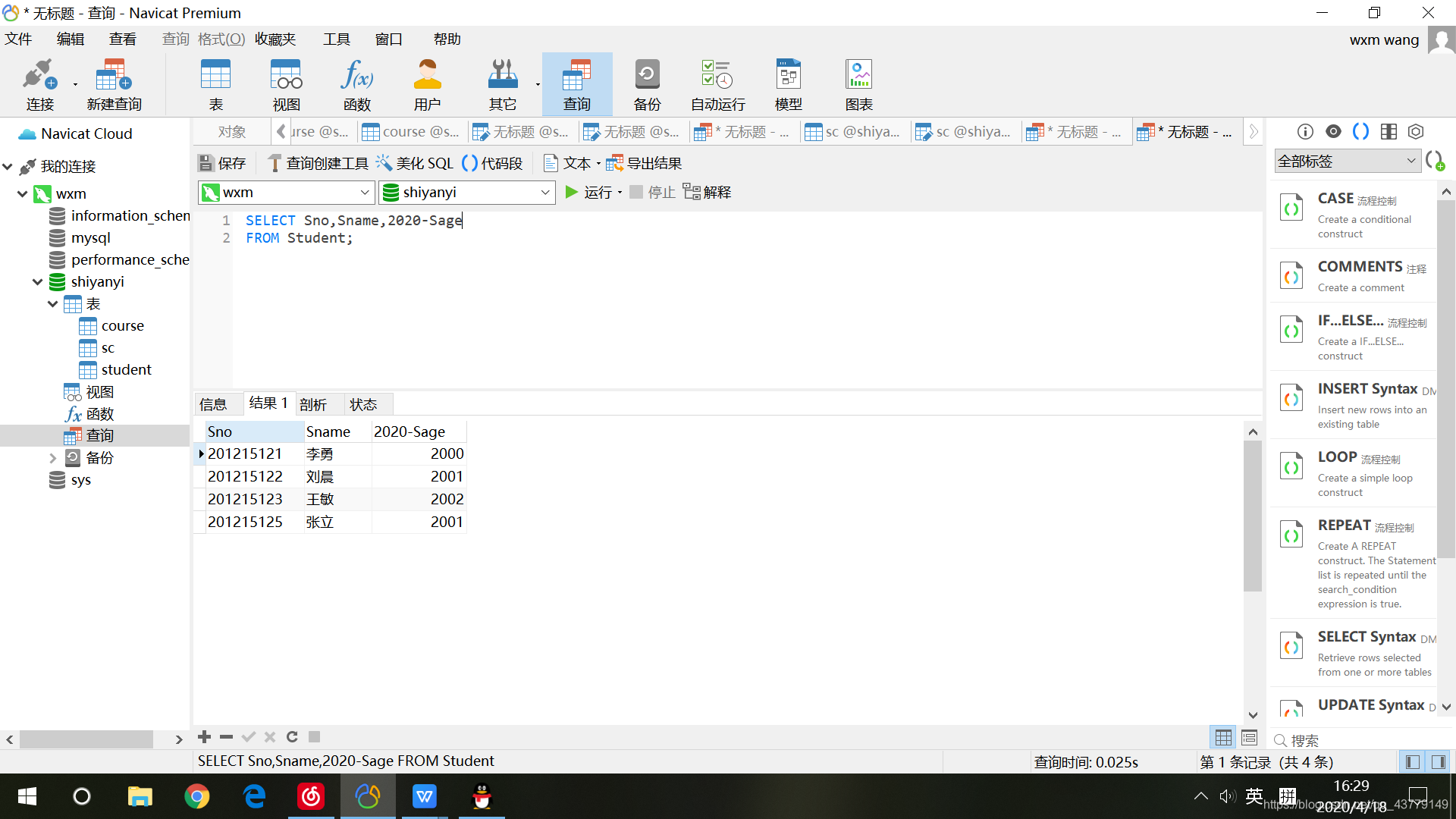
Task: Open the shiyanyi database dropdown
Action: 546,192
